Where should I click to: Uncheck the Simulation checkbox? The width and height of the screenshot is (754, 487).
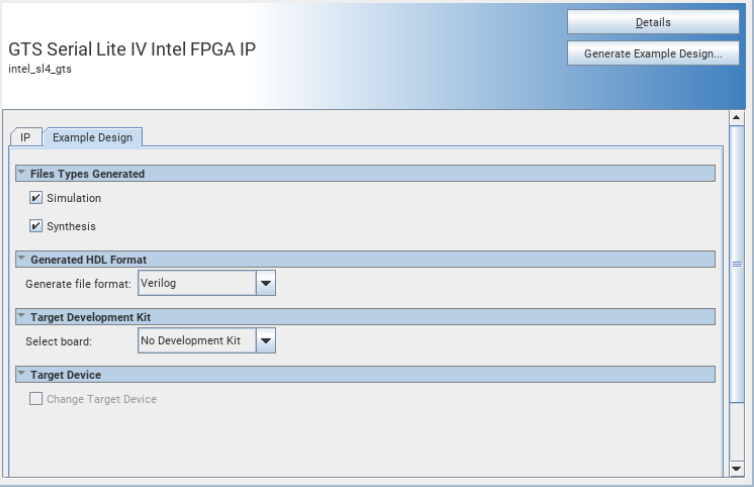tap(37, 198)
